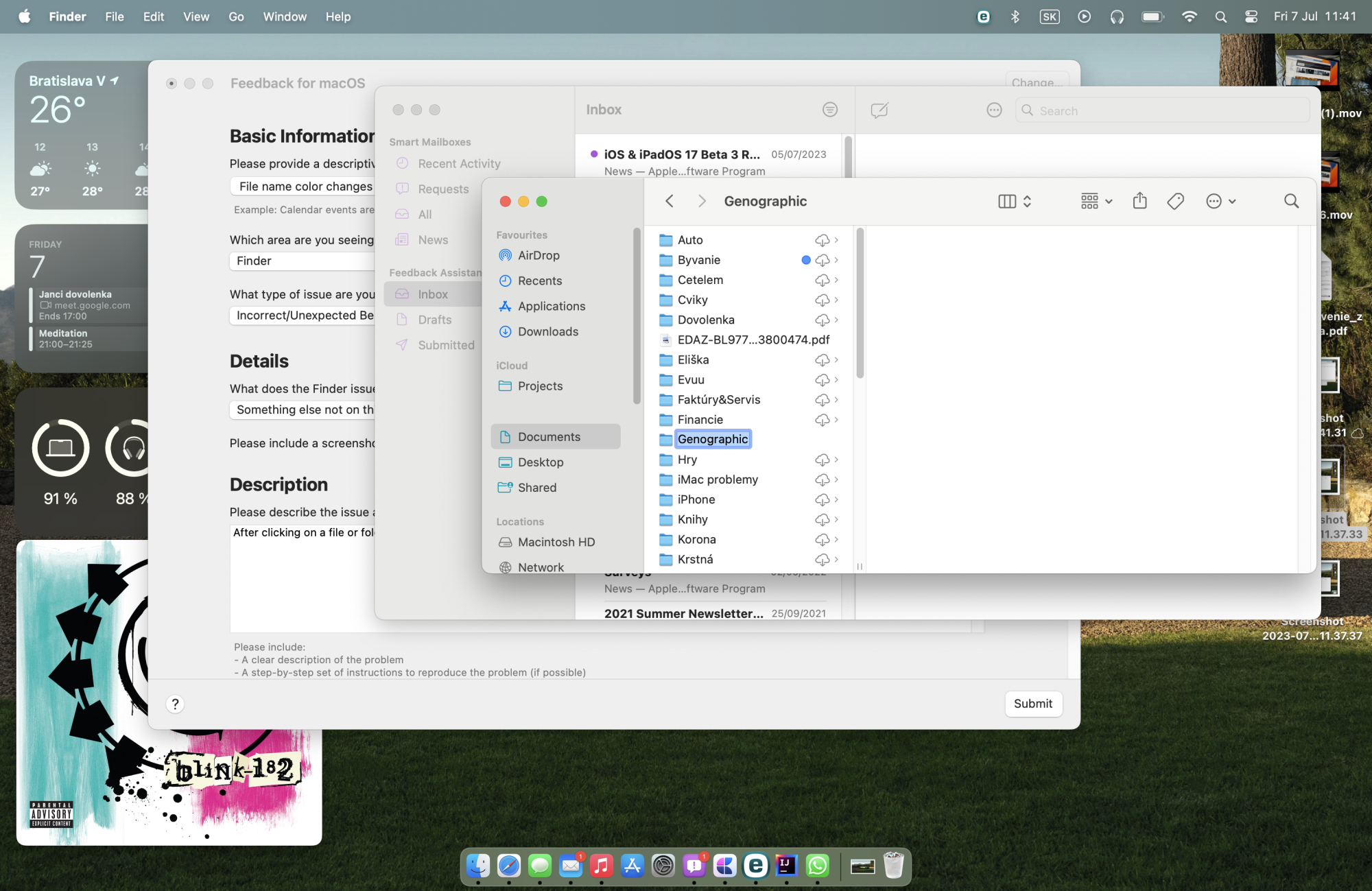Click the help question mark button
The image size is (1372, 891).
tap(175, 704)
